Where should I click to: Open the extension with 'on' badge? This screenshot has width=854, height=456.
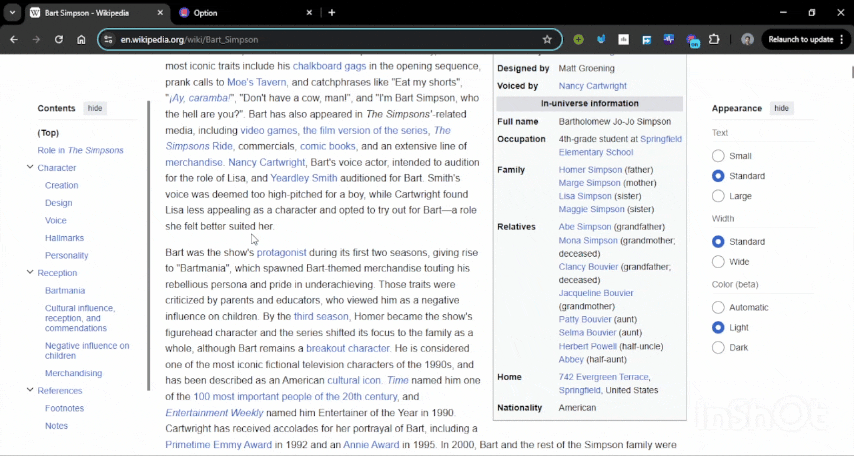[x=692, y=40]
